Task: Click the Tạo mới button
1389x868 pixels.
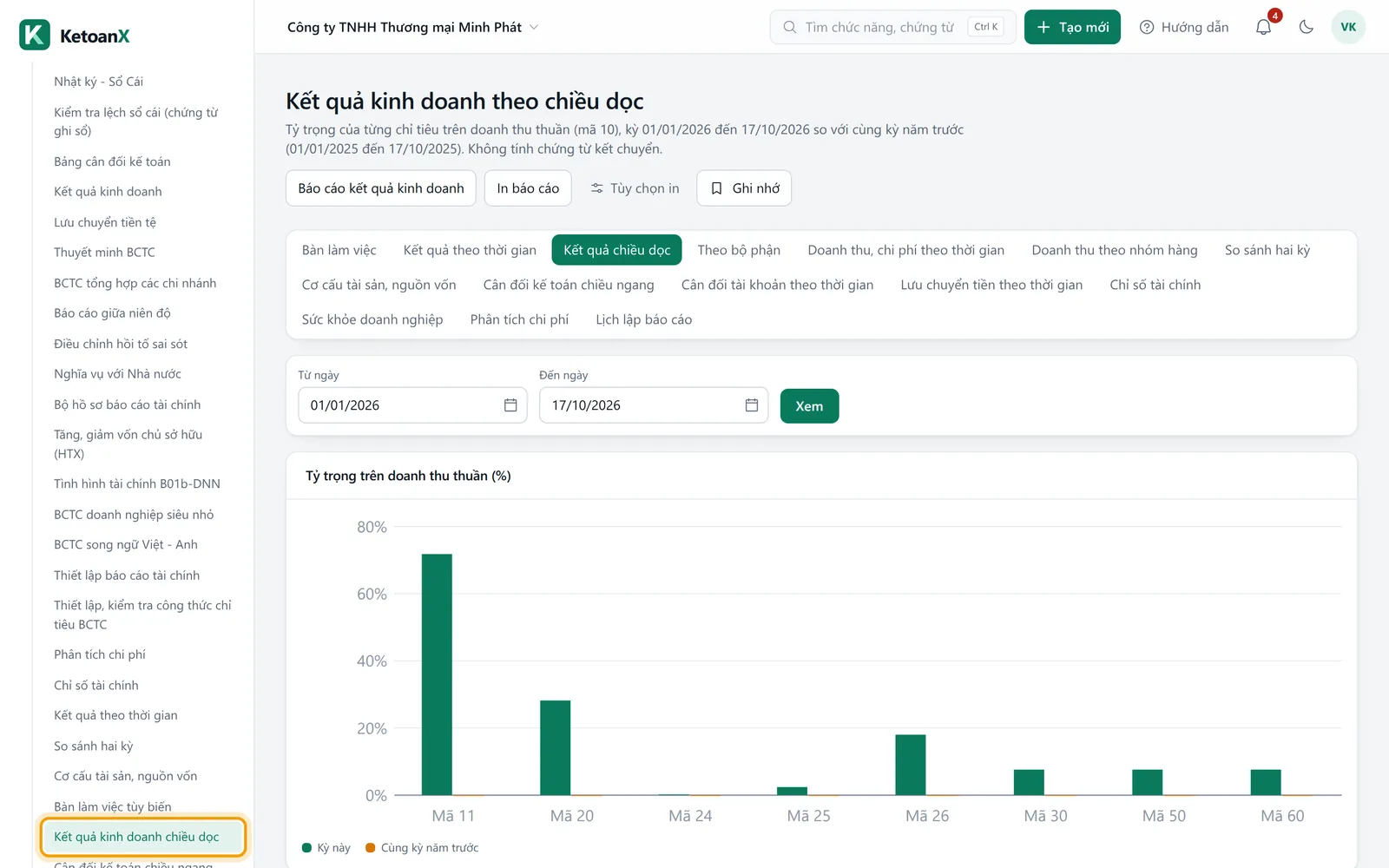Action: point(1072,27)
